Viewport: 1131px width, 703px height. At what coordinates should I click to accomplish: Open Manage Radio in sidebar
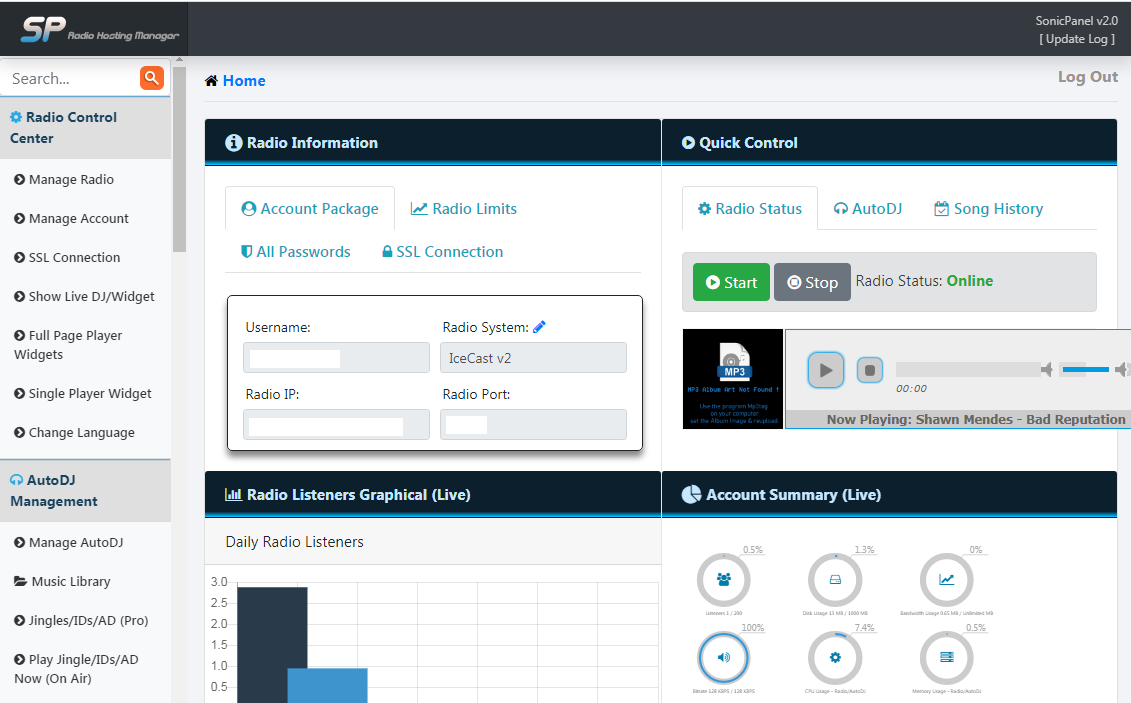tap(64, 180)
